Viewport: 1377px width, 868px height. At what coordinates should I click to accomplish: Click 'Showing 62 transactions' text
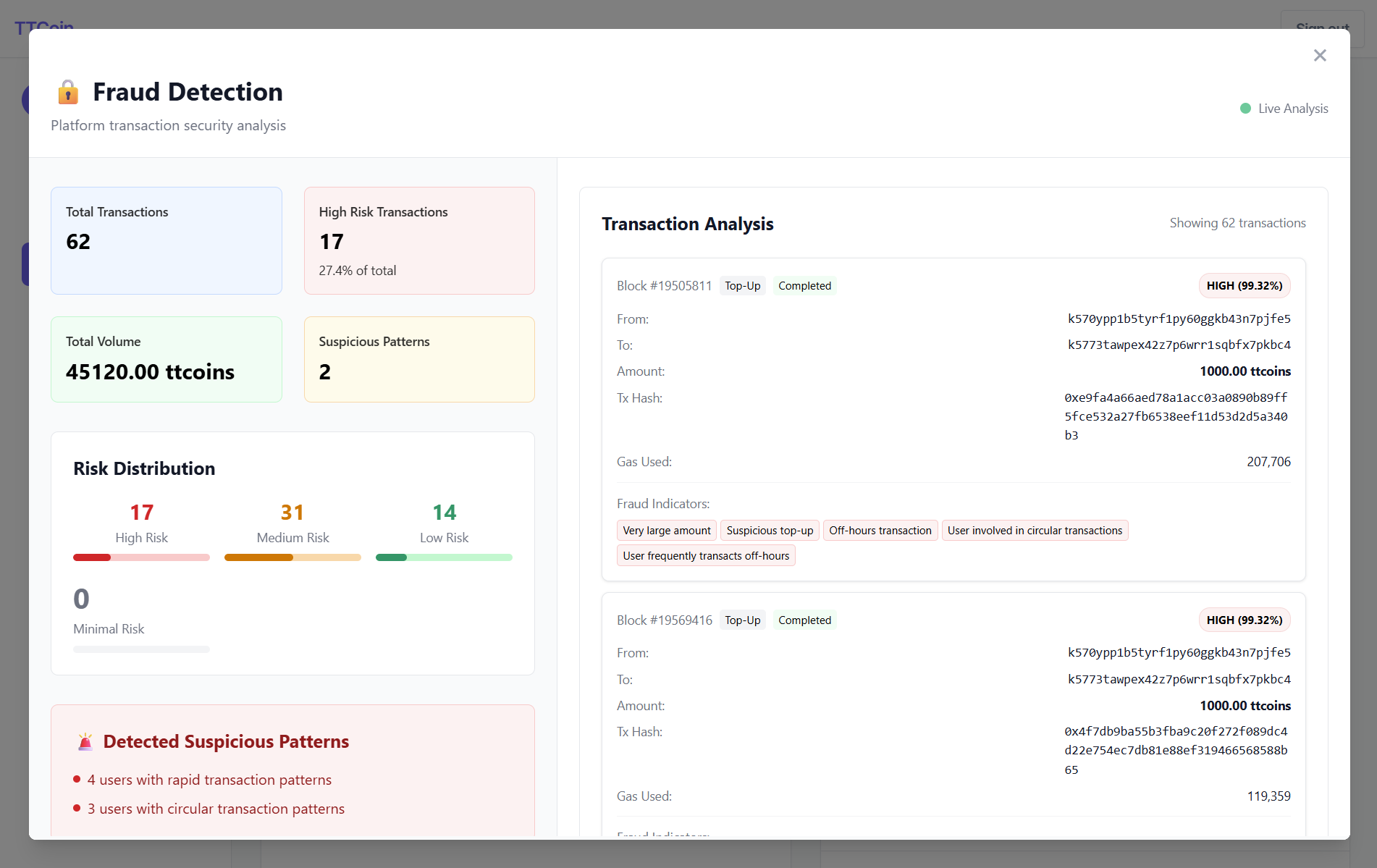1237,223
